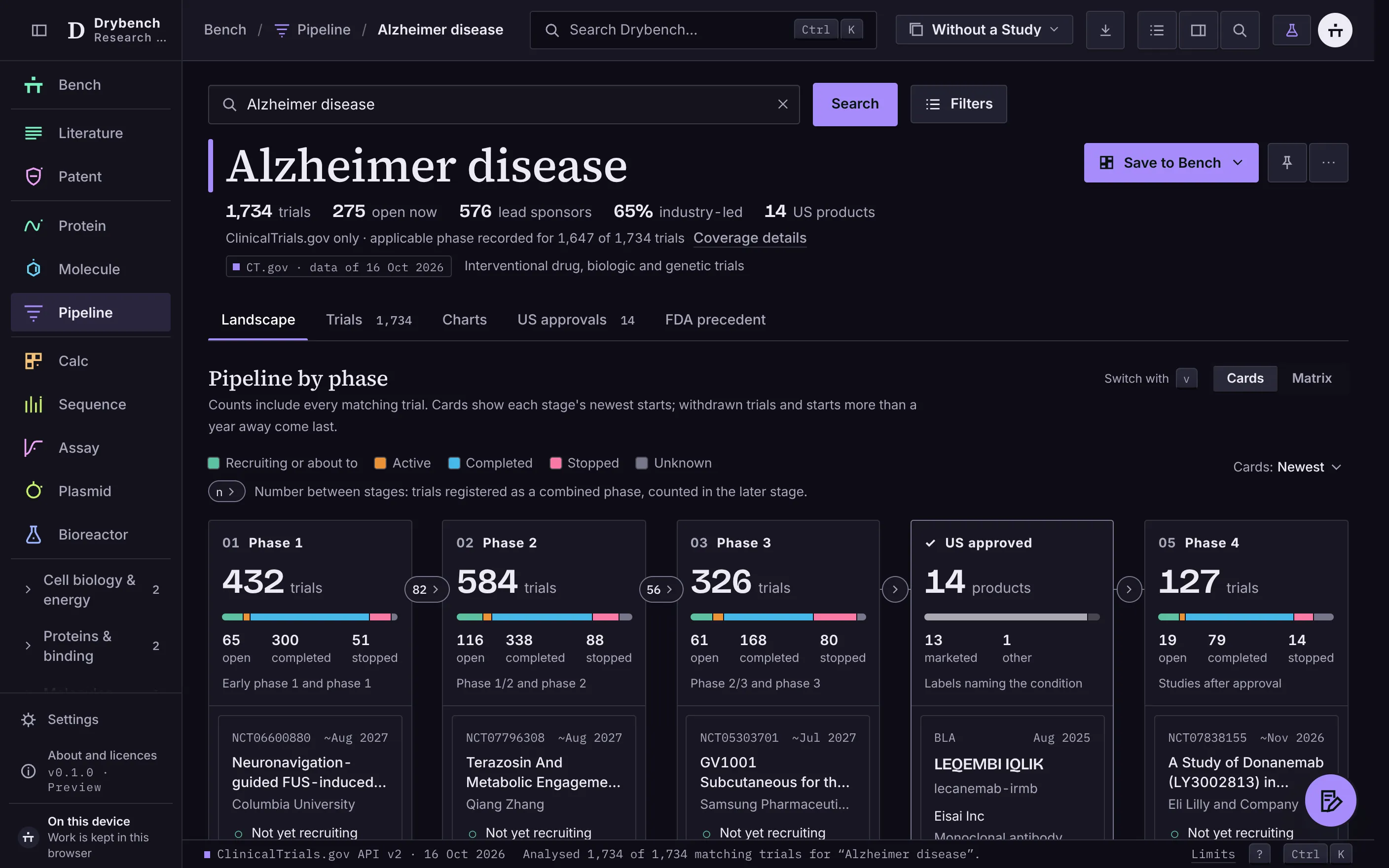Open Bench in the sidebar

click(91, 85)
